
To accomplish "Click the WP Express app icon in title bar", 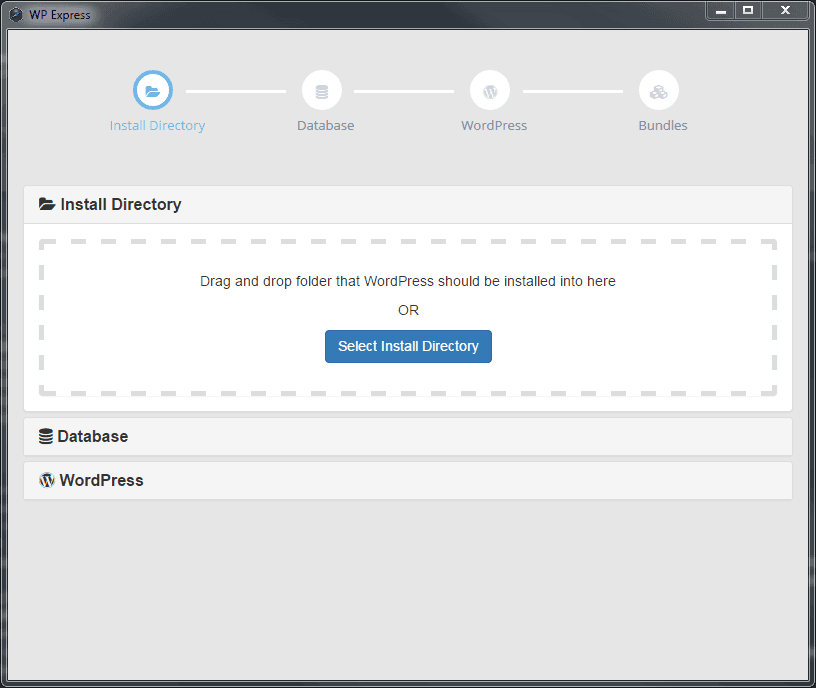I will click(x=16, y=15).
